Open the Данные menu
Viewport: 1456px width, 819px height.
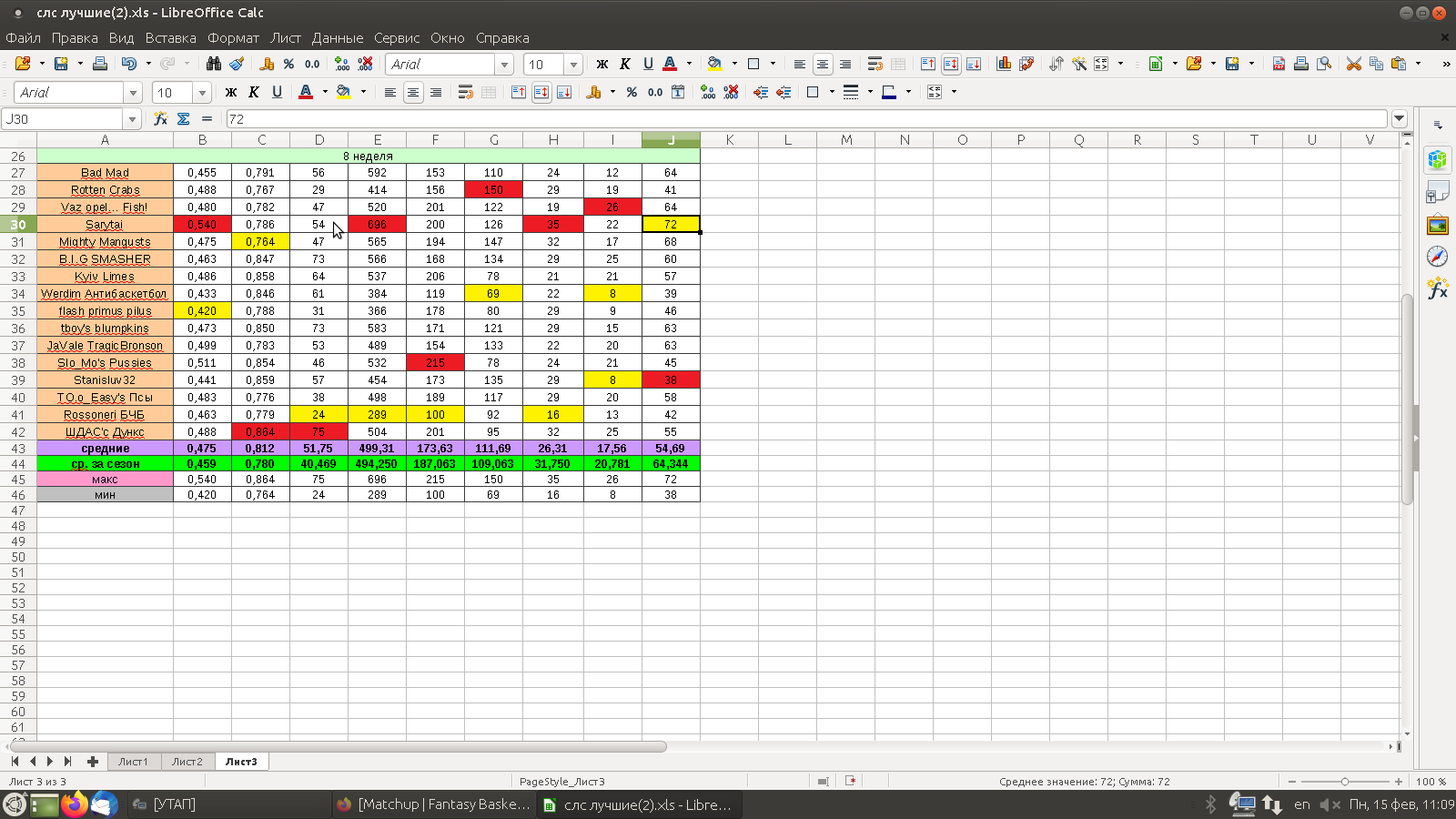337,38
